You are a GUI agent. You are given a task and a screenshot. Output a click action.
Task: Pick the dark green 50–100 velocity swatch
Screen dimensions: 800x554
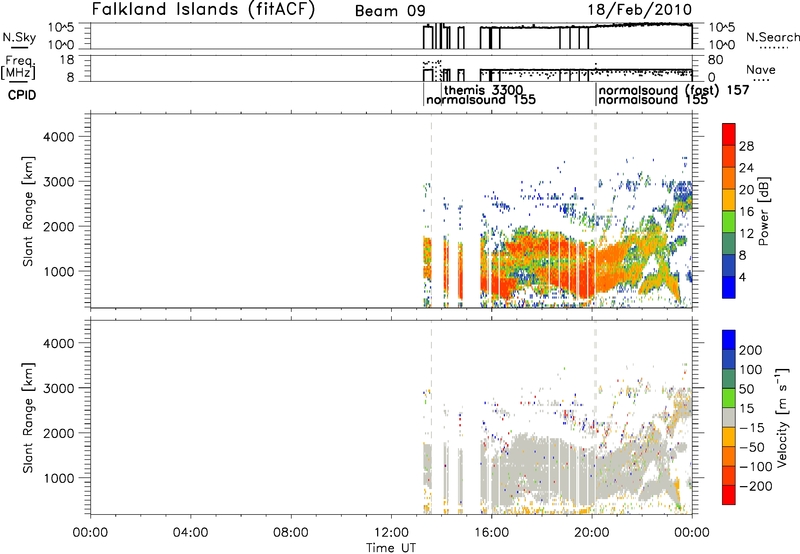point(729,379)
